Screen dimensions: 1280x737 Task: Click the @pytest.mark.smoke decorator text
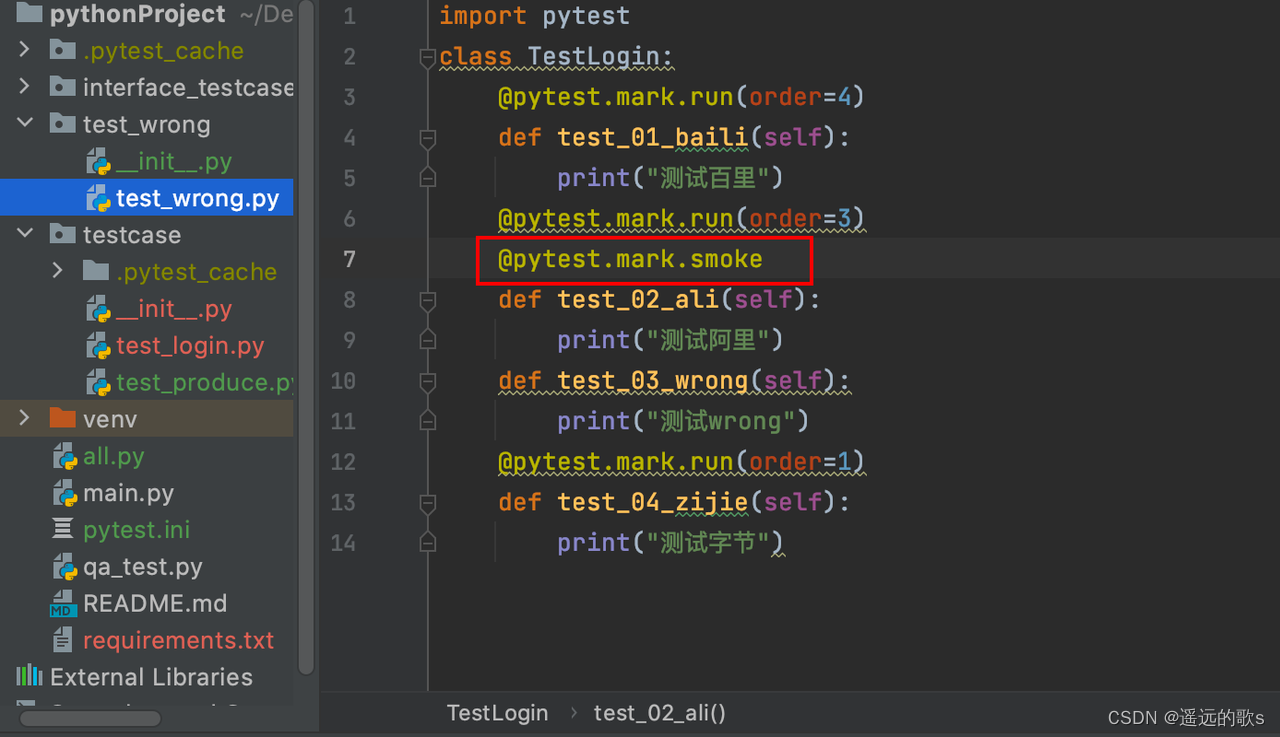pos(630,259)
